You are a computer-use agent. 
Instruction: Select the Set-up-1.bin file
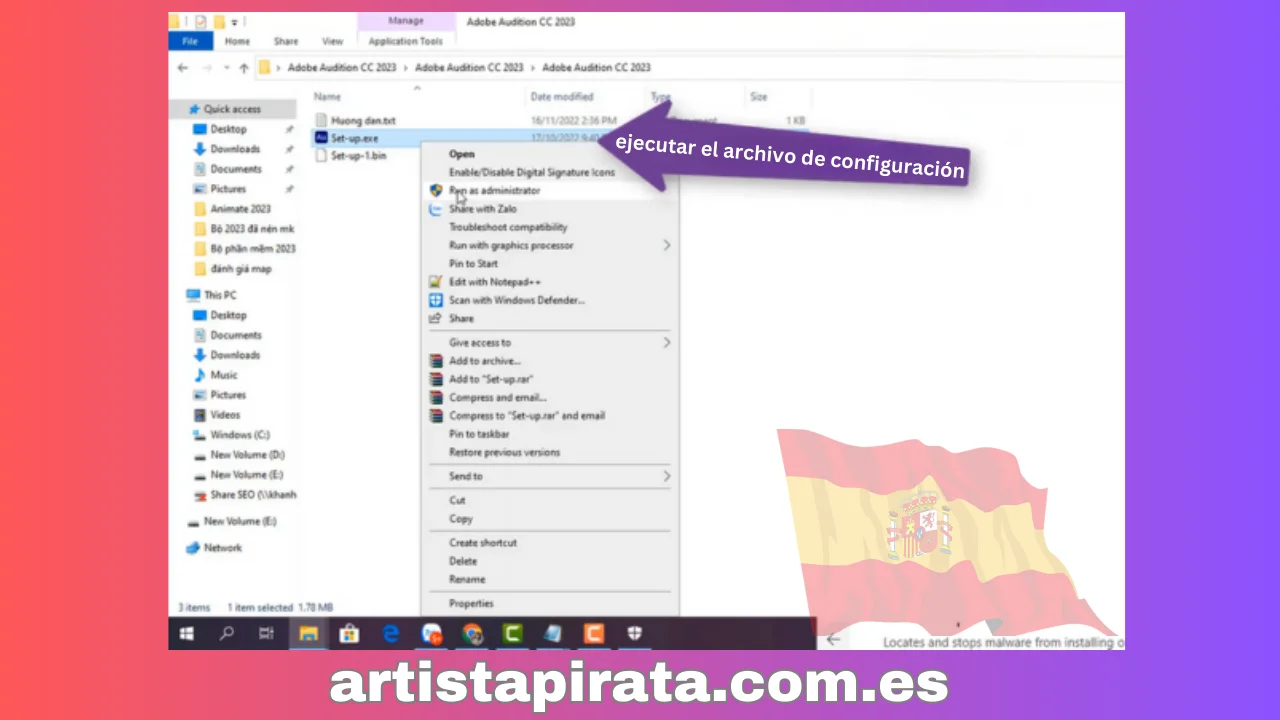point(358,156)
